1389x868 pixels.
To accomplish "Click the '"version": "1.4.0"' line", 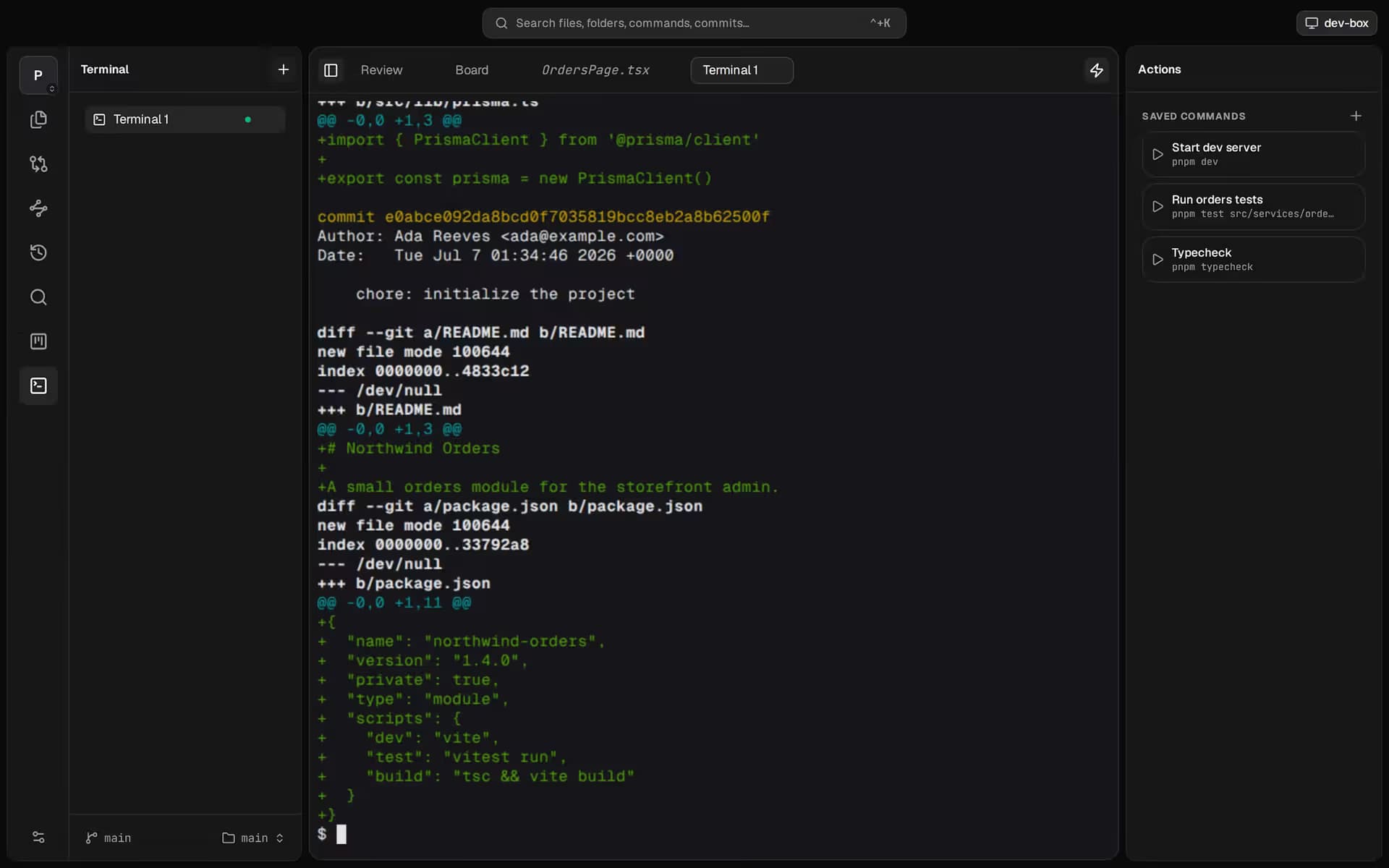I will tap(437, 660).
